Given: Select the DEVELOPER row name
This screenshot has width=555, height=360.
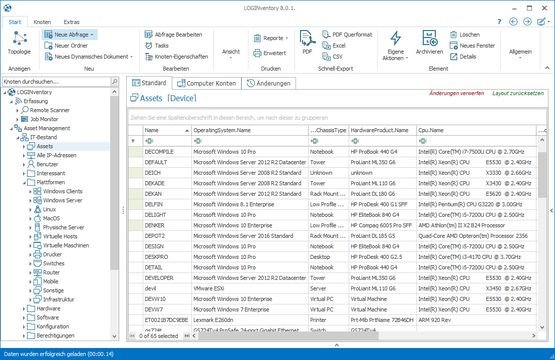Looking at the screenshot, I should click(x=159, y=278).
